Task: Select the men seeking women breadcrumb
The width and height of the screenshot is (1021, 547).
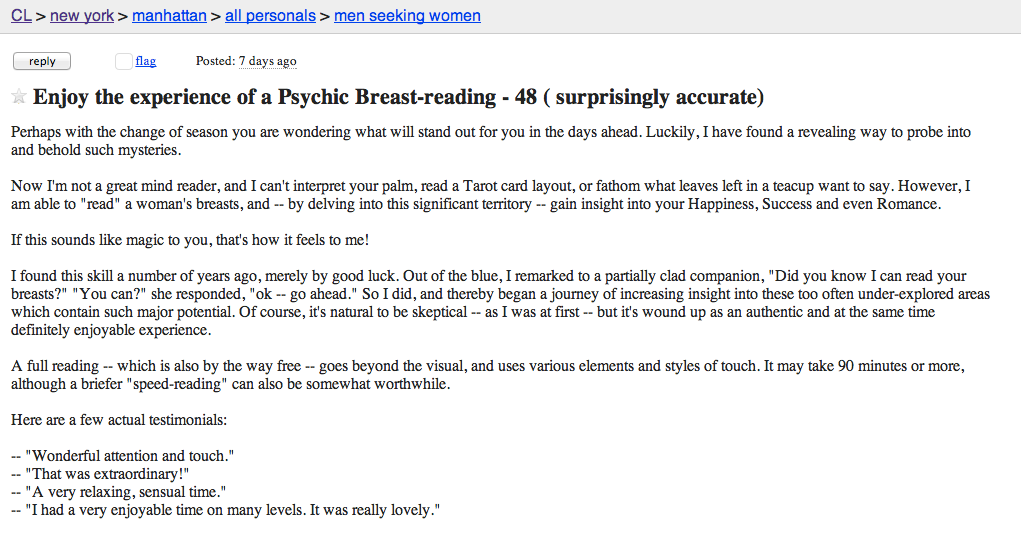Action: click(408, 16)
